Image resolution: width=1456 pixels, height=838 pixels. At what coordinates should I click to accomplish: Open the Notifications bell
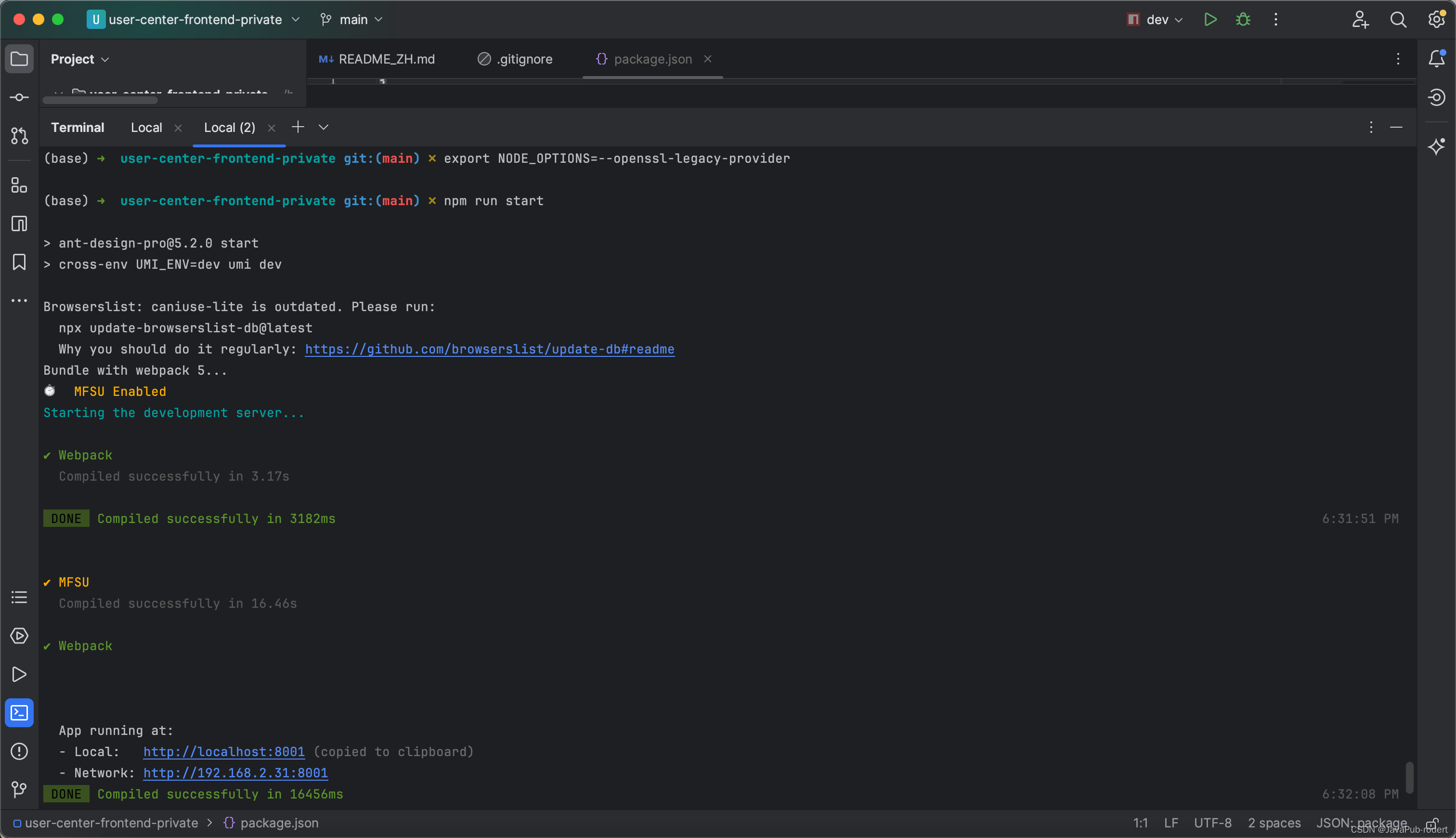(1436, 59)
